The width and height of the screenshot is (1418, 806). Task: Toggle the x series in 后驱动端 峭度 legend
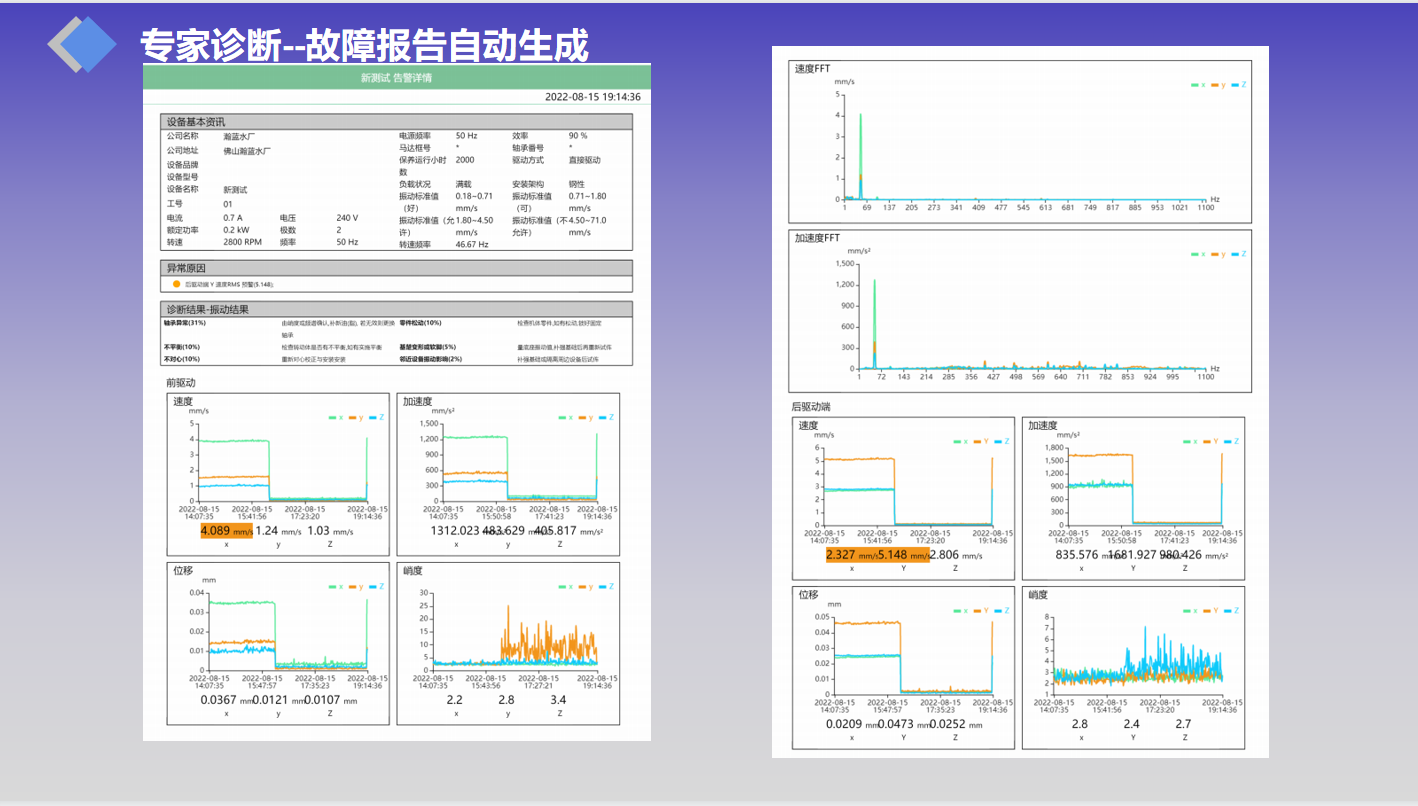(x=1188, y=610)
